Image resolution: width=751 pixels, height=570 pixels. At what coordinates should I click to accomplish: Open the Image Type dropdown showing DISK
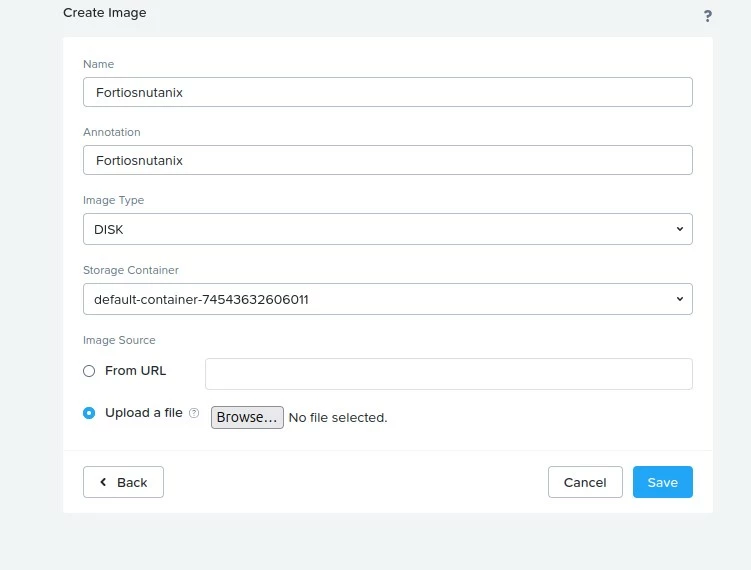[x=387, y=229]
